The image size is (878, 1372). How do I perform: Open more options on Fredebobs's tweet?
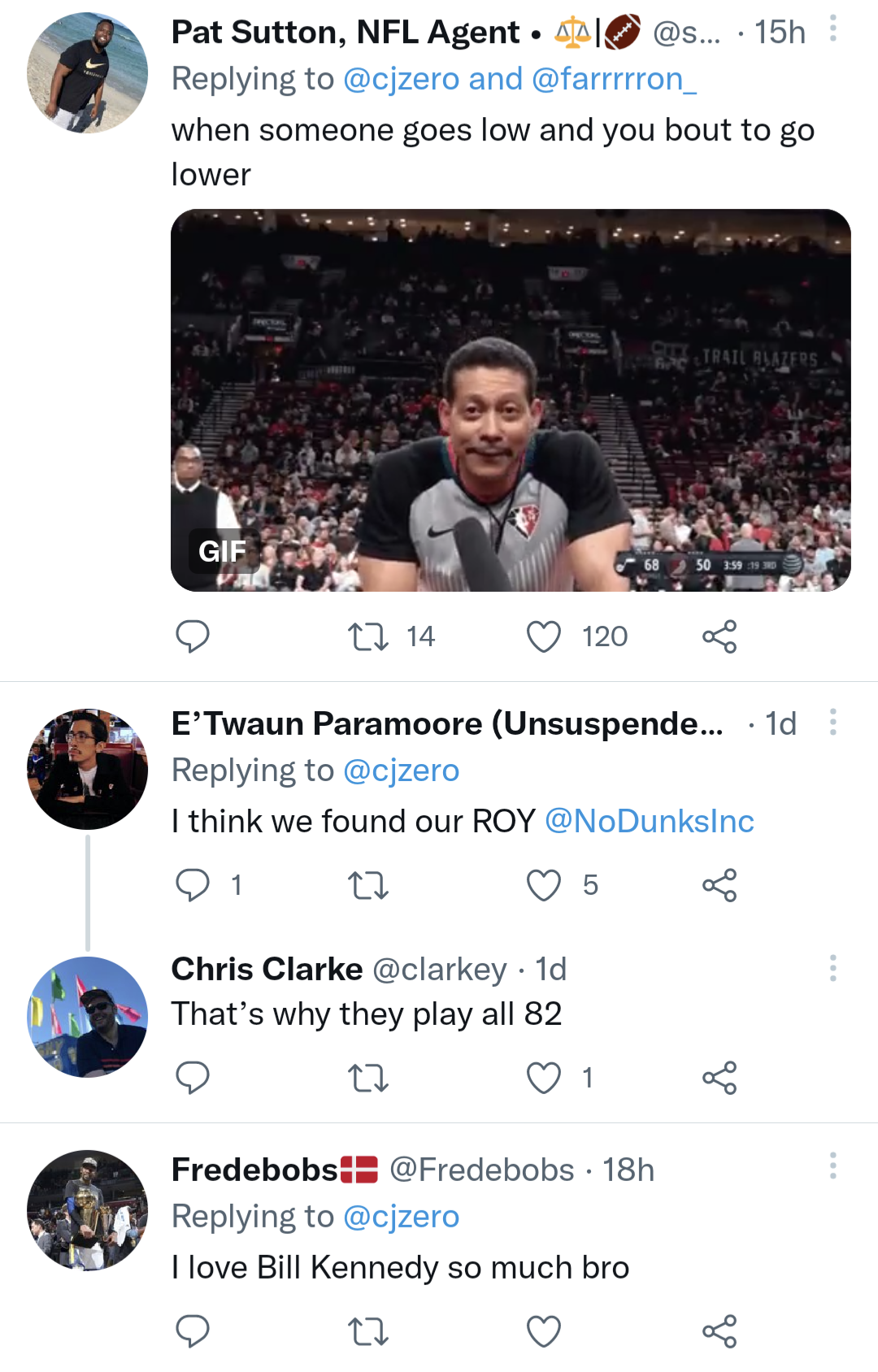(832, 1166)
